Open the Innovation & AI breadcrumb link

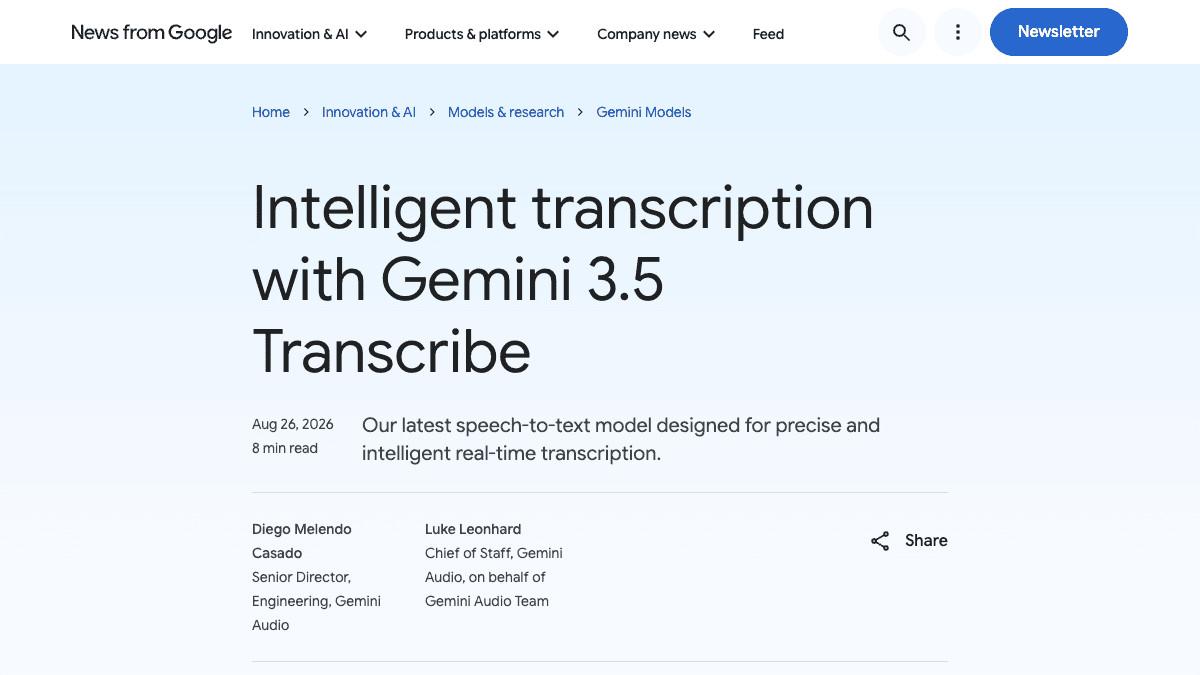[x=369, y=112]
